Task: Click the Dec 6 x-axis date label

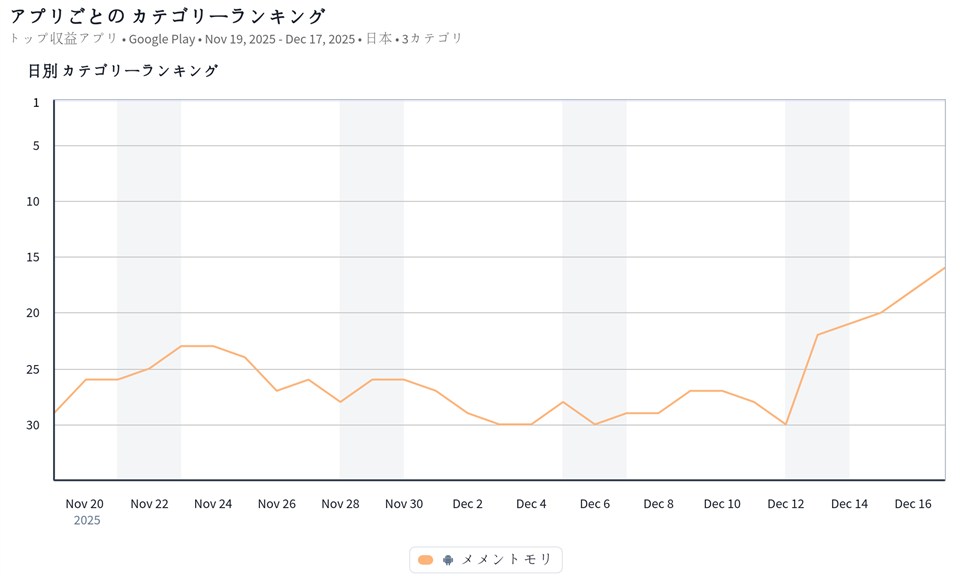Action: 594,504
